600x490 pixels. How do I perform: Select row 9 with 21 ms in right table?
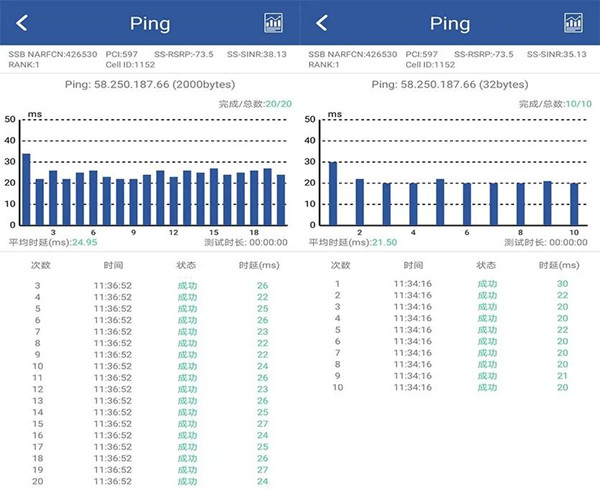[450, 376]
